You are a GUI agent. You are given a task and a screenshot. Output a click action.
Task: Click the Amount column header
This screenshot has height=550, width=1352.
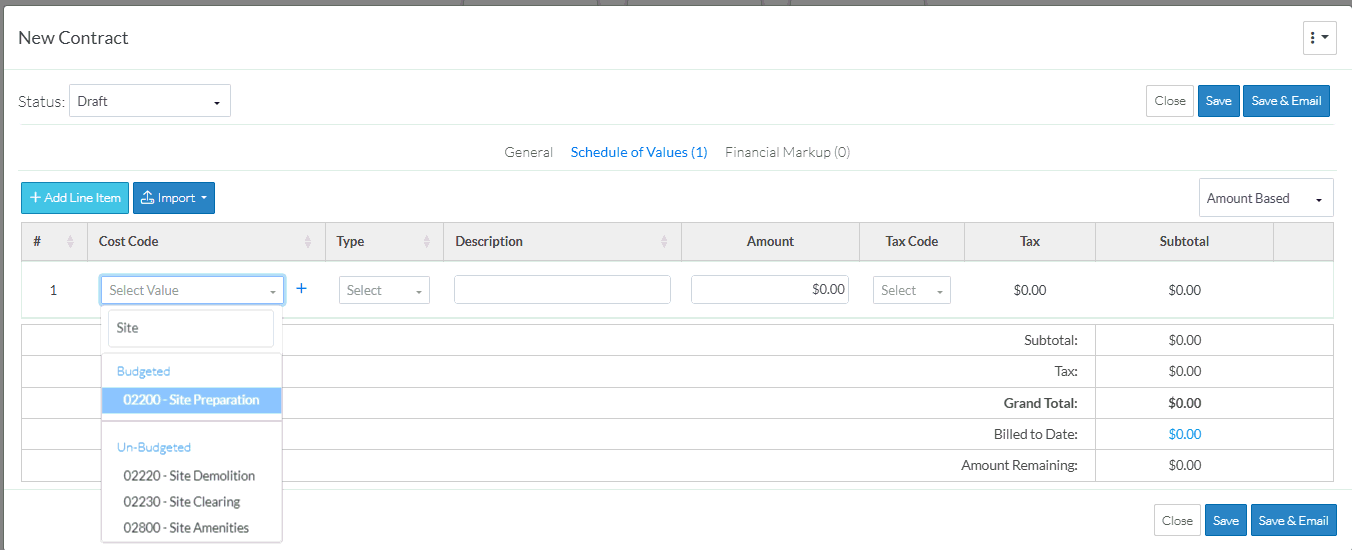pos(770,242)
